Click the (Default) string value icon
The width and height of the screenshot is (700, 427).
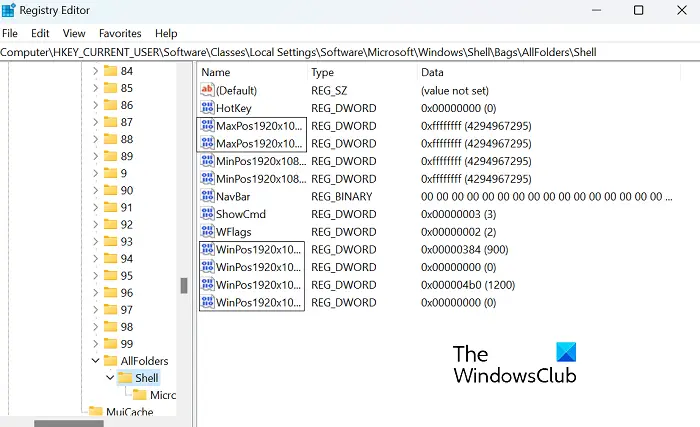[x=207, y=90]
